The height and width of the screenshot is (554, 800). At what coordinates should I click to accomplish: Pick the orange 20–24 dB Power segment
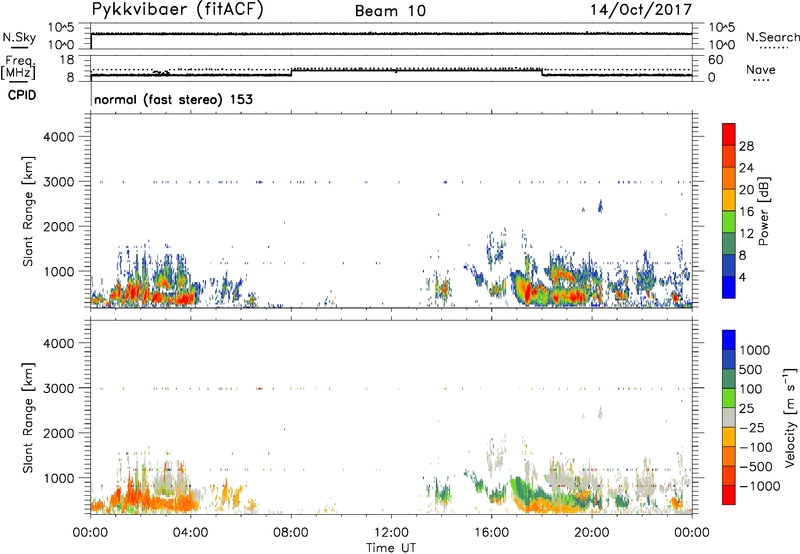[729, 178]
